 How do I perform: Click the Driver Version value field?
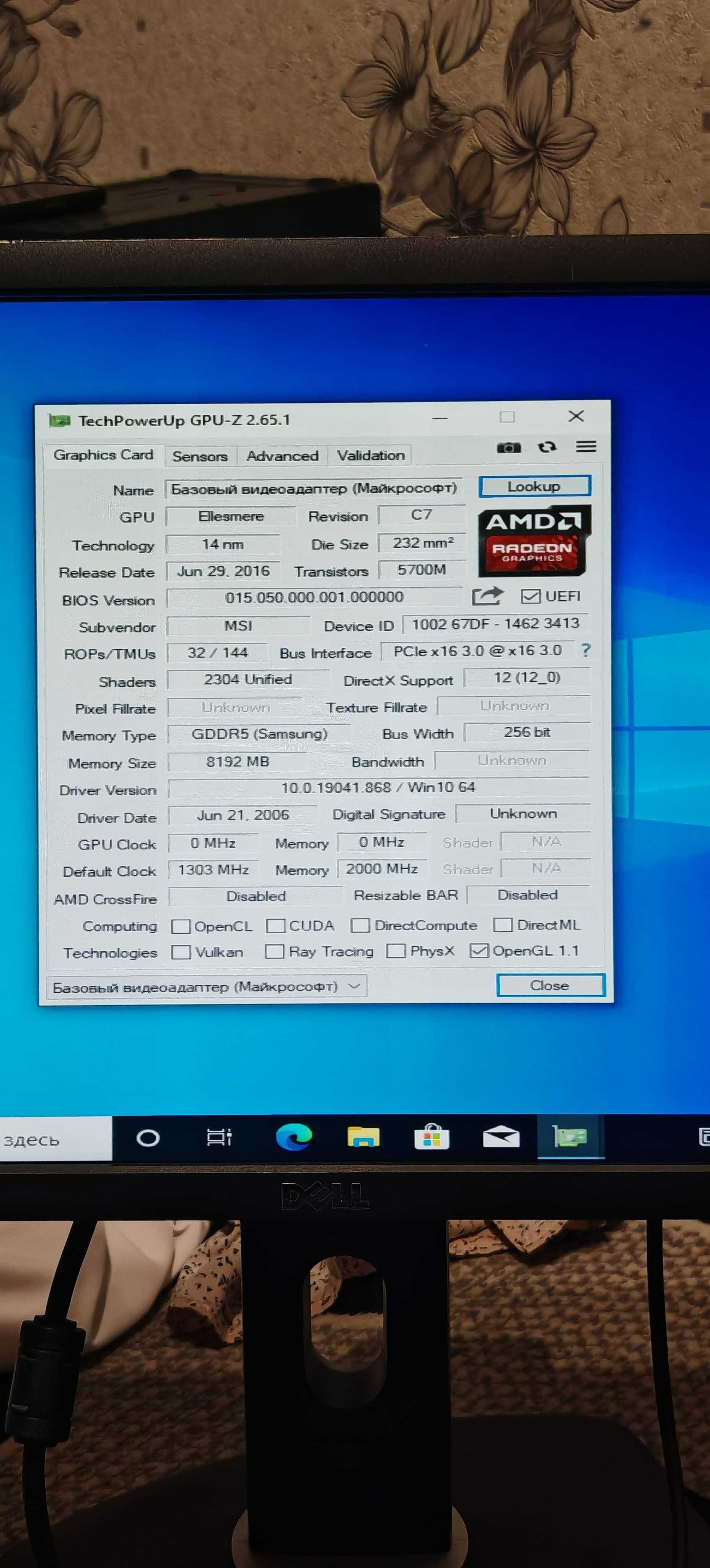click(378, 788)
